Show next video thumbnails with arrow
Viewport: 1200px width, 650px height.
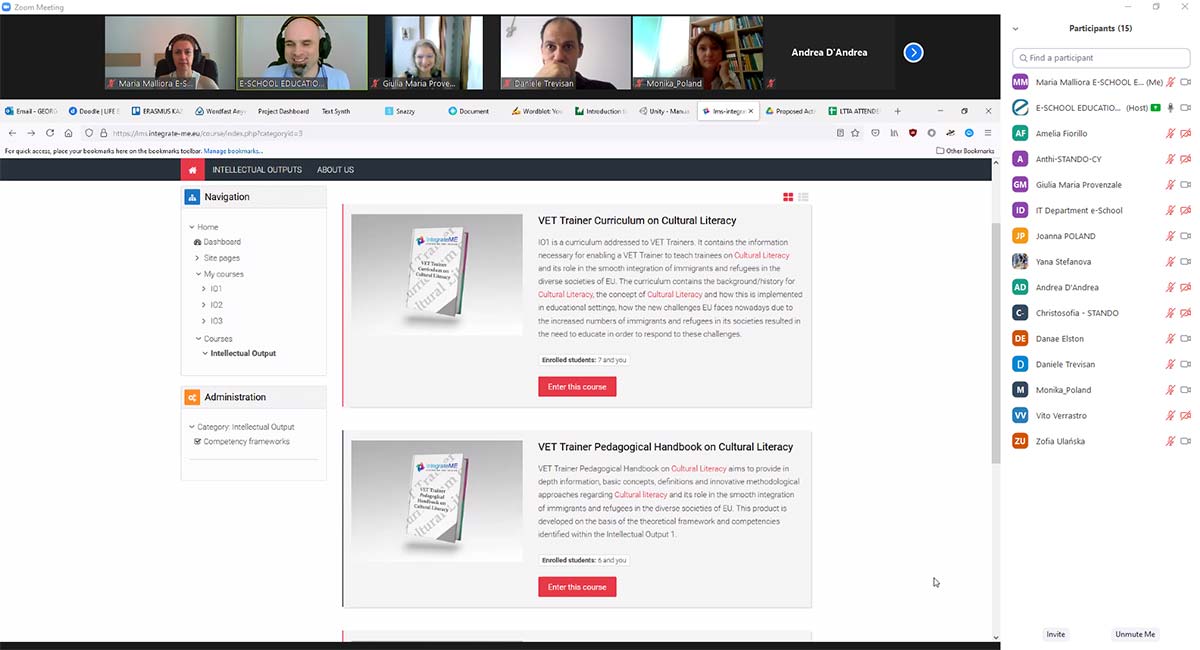coord(913,52)
